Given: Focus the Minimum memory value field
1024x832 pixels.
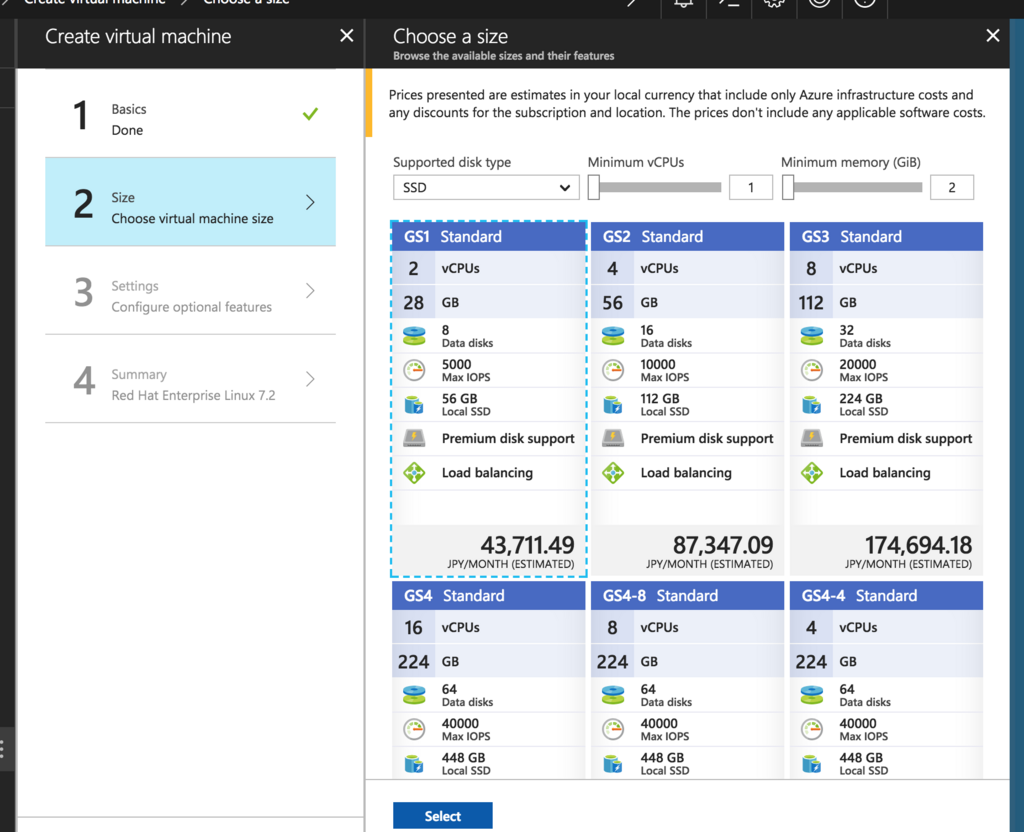Looking at the screenshot, I should click(x=952, y=187).
